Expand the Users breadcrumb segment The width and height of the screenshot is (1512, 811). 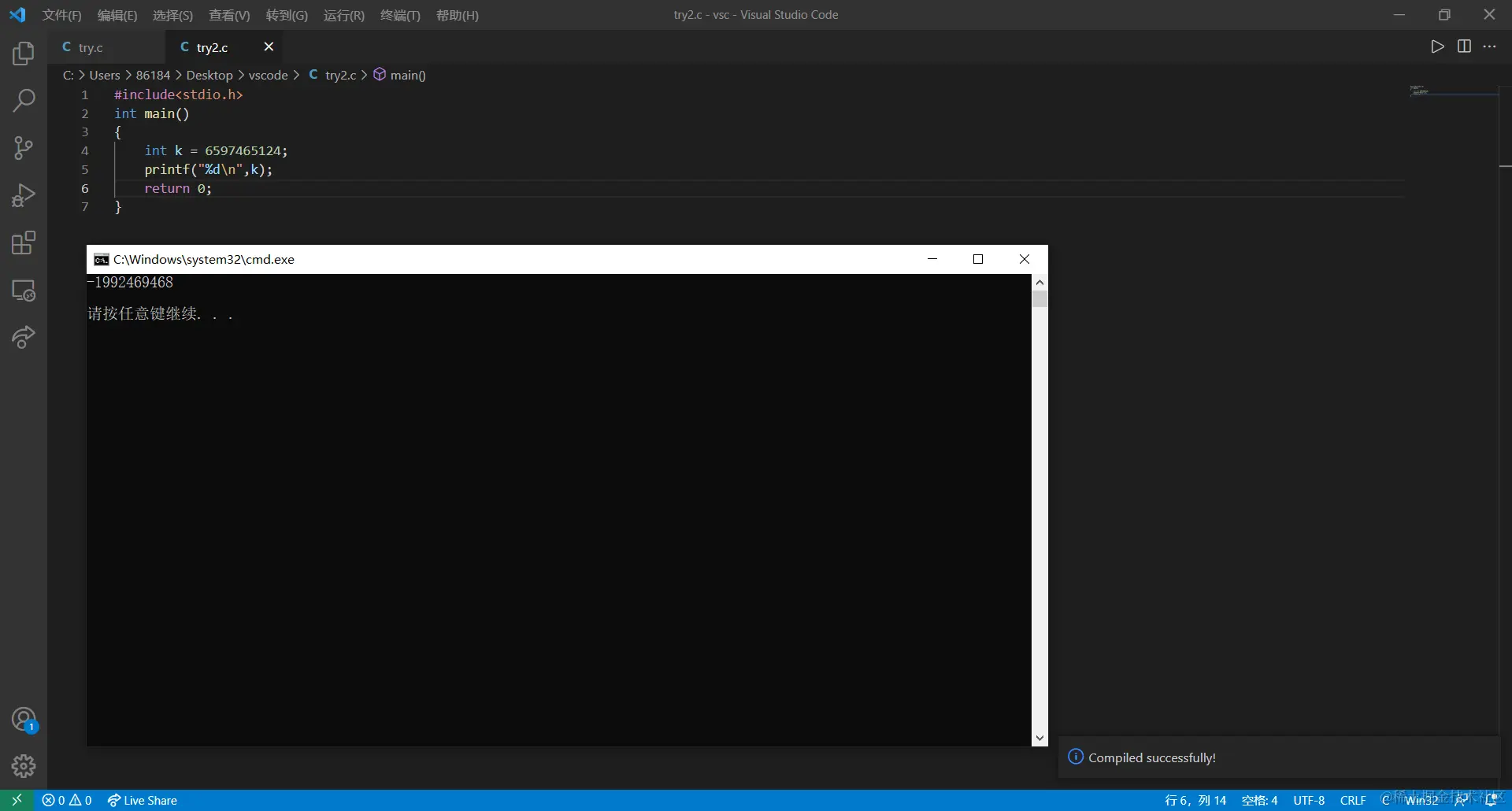coord(105,75)
